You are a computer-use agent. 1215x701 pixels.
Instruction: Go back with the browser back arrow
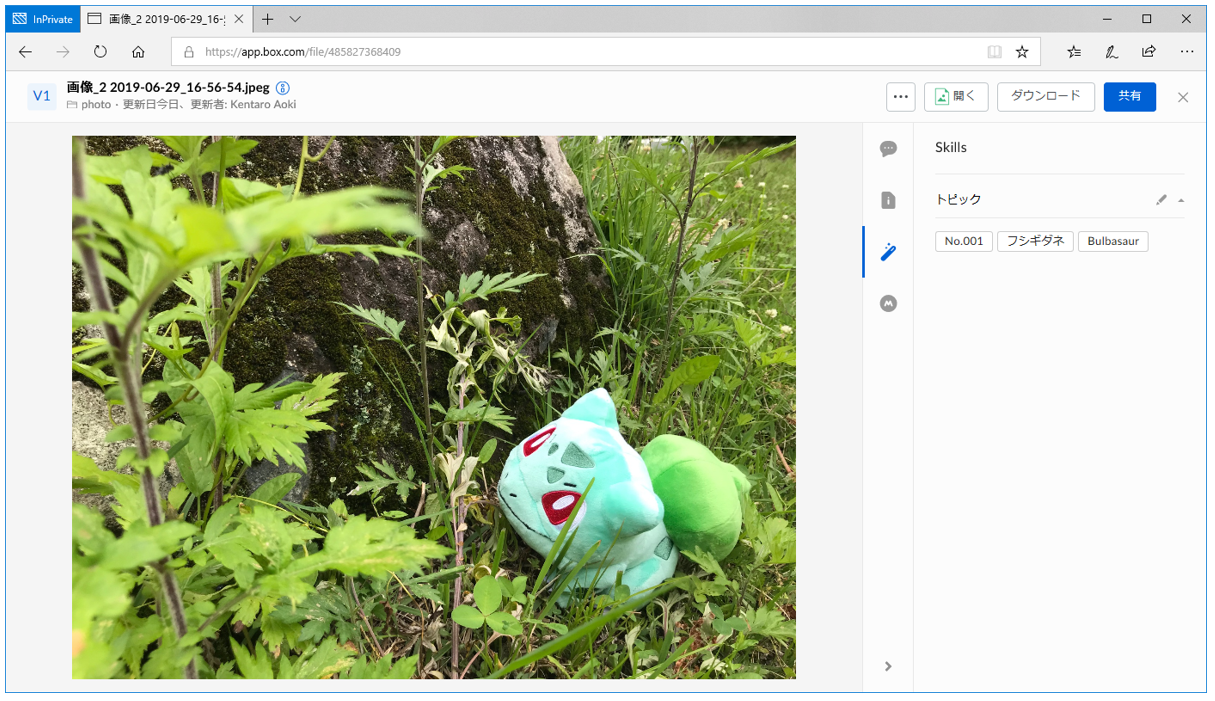pos(26,52)
